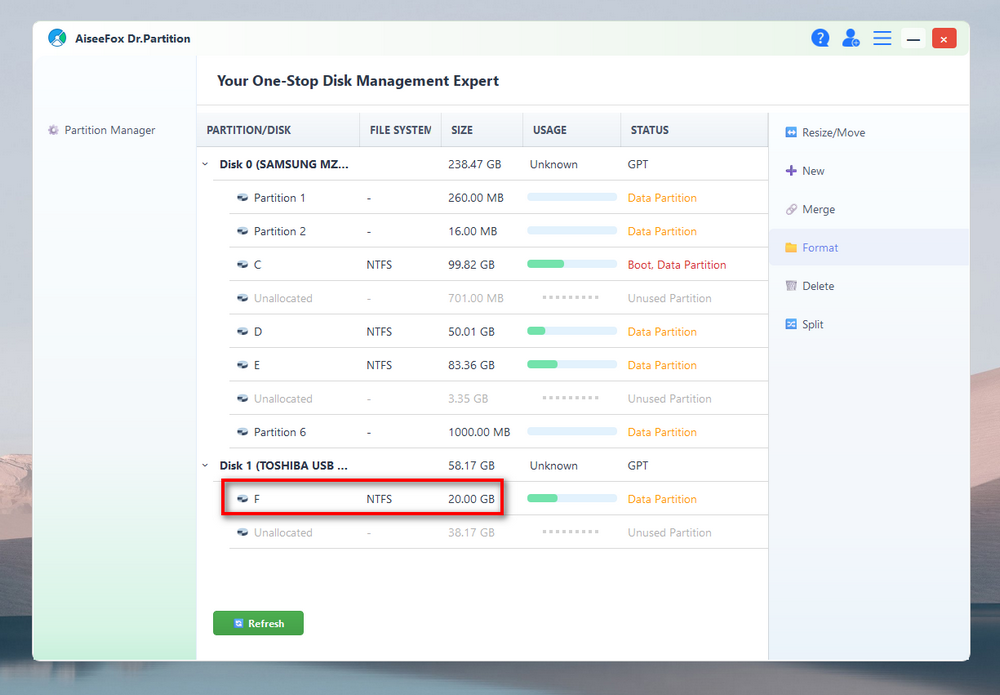Image resolution: width=1000 pixels, height=695 pixels.
Task: Click the Format folder icon
Action: [x=791, y=248]
